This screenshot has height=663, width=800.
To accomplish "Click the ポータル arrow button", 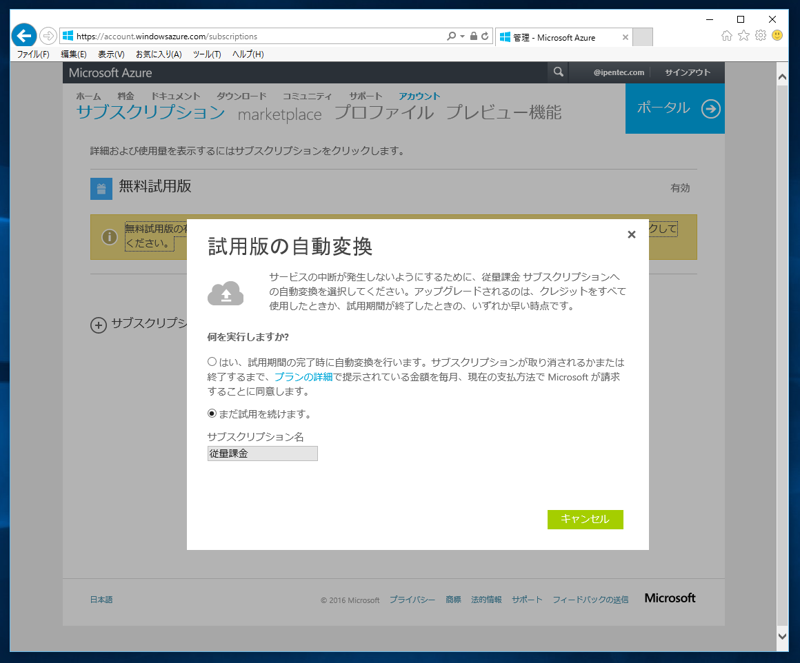I will pos(675,109).
